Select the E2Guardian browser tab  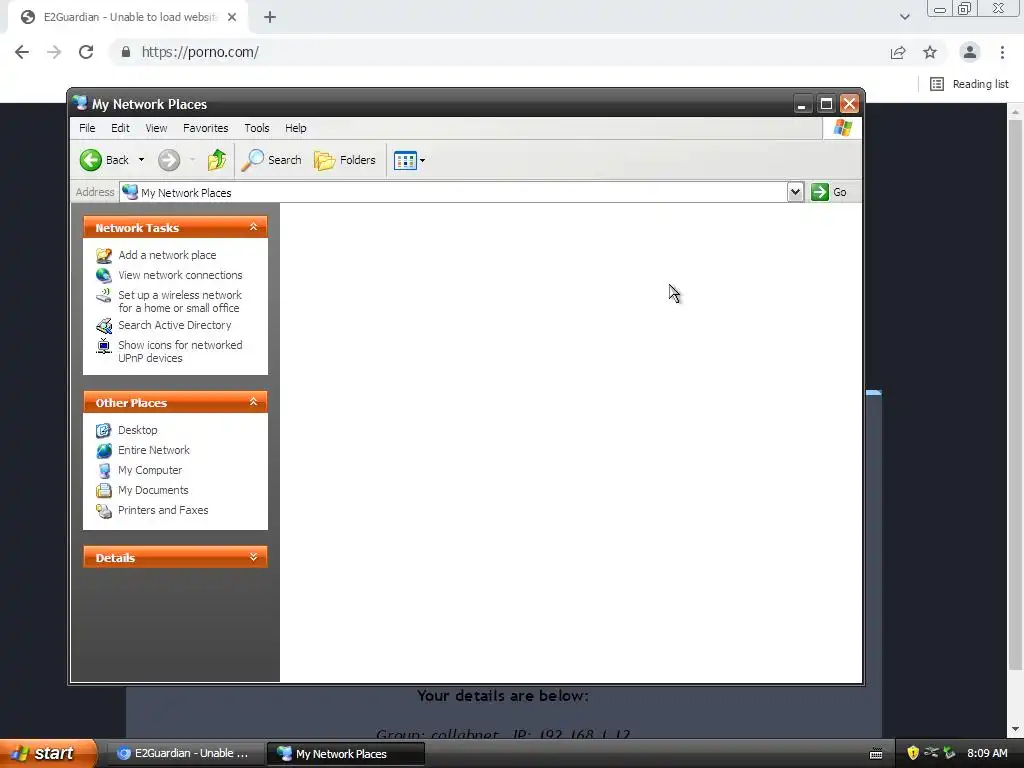click(129, 17)
